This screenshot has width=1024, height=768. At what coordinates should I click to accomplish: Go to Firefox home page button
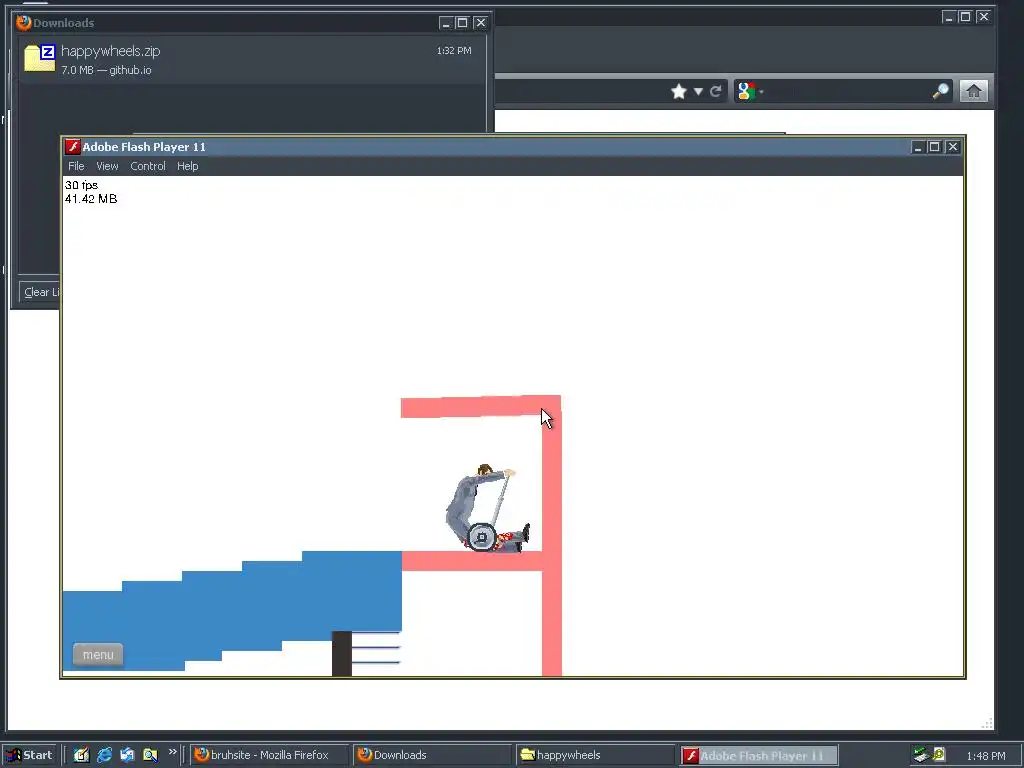pyautogui.click(x=974, y=91)
